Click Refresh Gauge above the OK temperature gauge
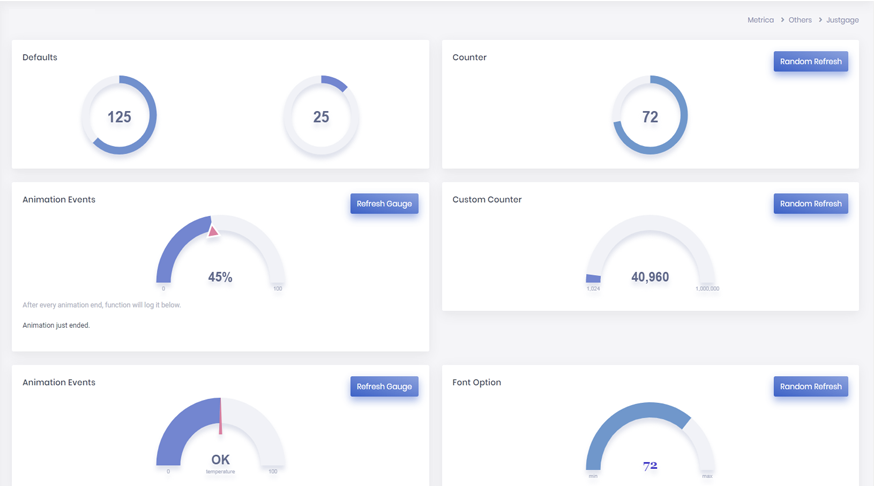This screenshot has width=874, height=486. tap(384, 386)
